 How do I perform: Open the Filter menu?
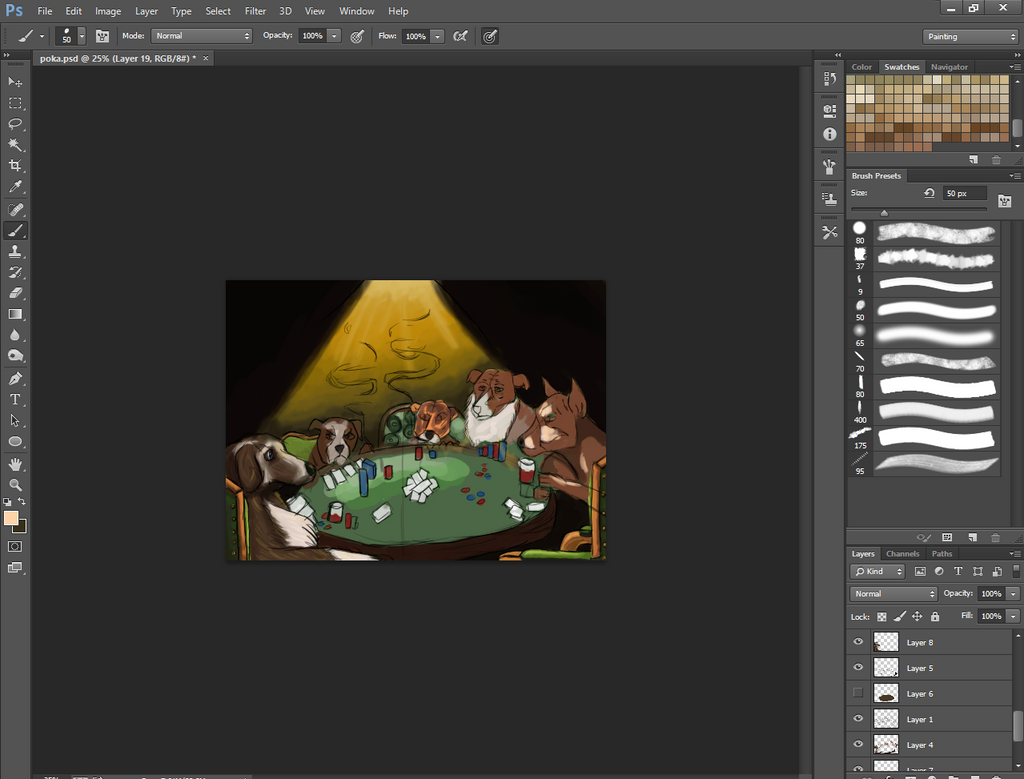click(255, 11)
